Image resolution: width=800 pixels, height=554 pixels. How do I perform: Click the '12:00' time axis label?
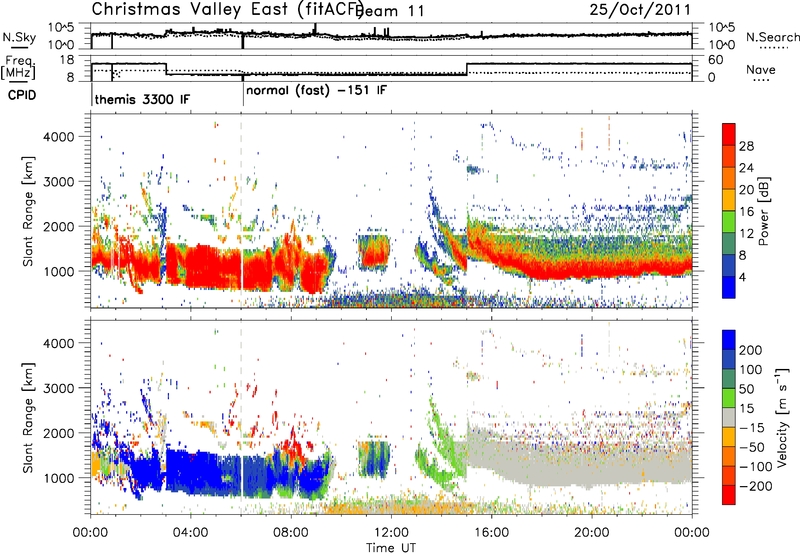[391, 533]
